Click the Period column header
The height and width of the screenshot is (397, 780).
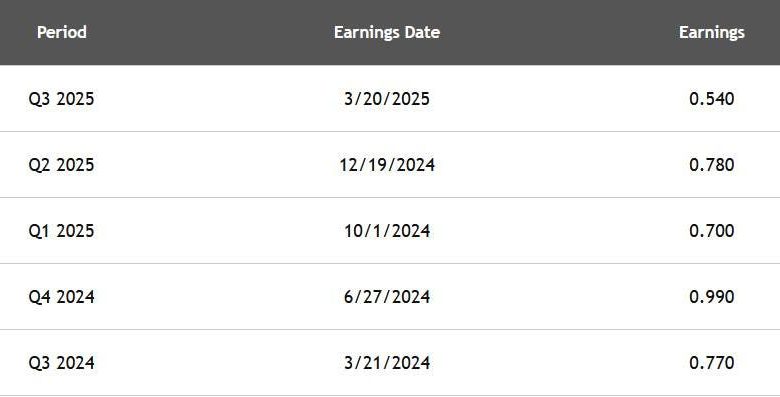pyautogui.click(x=62, y=32)
